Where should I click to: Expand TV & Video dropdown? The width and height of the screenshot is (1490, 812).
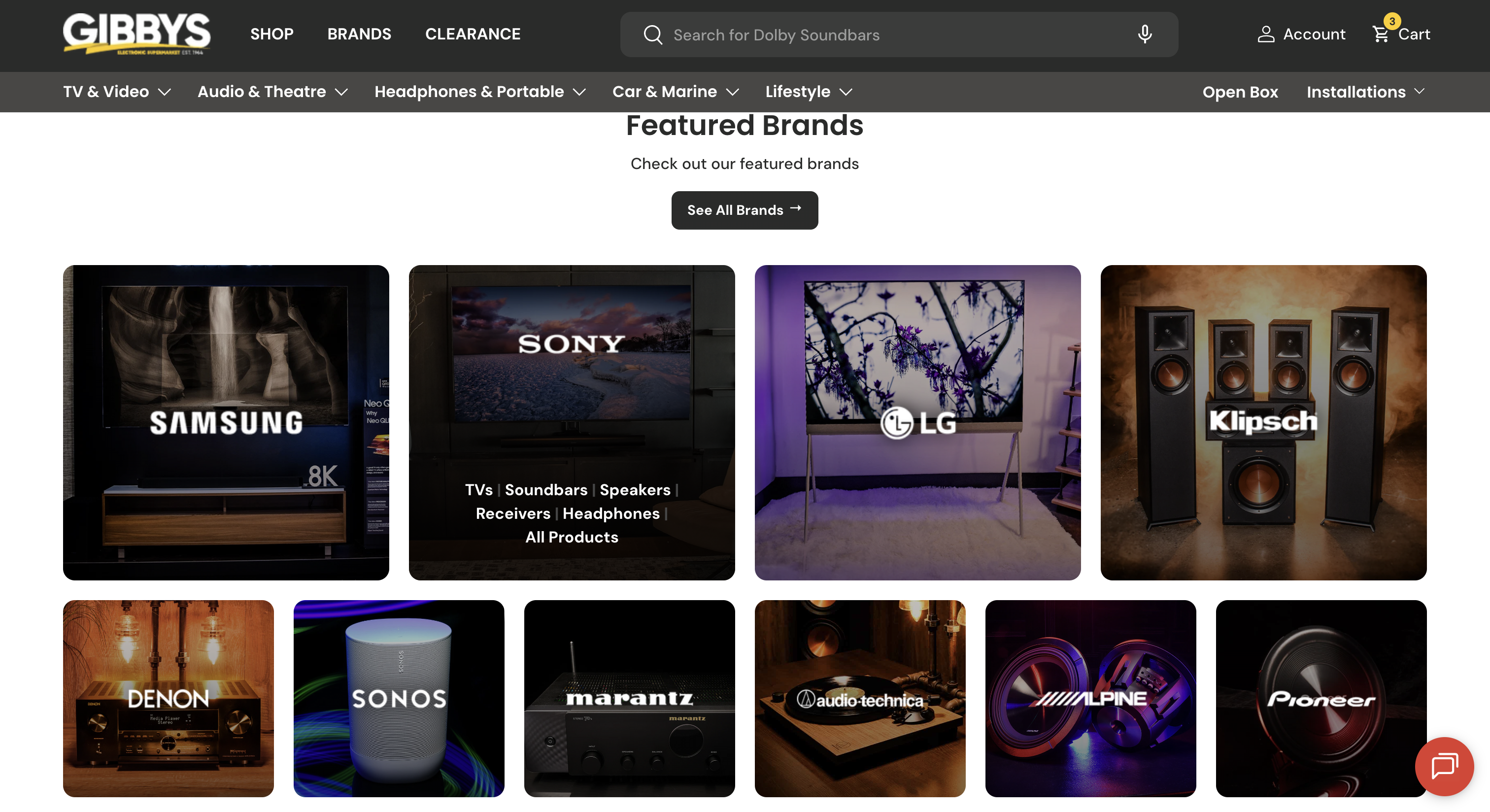(x=117, y=91)
